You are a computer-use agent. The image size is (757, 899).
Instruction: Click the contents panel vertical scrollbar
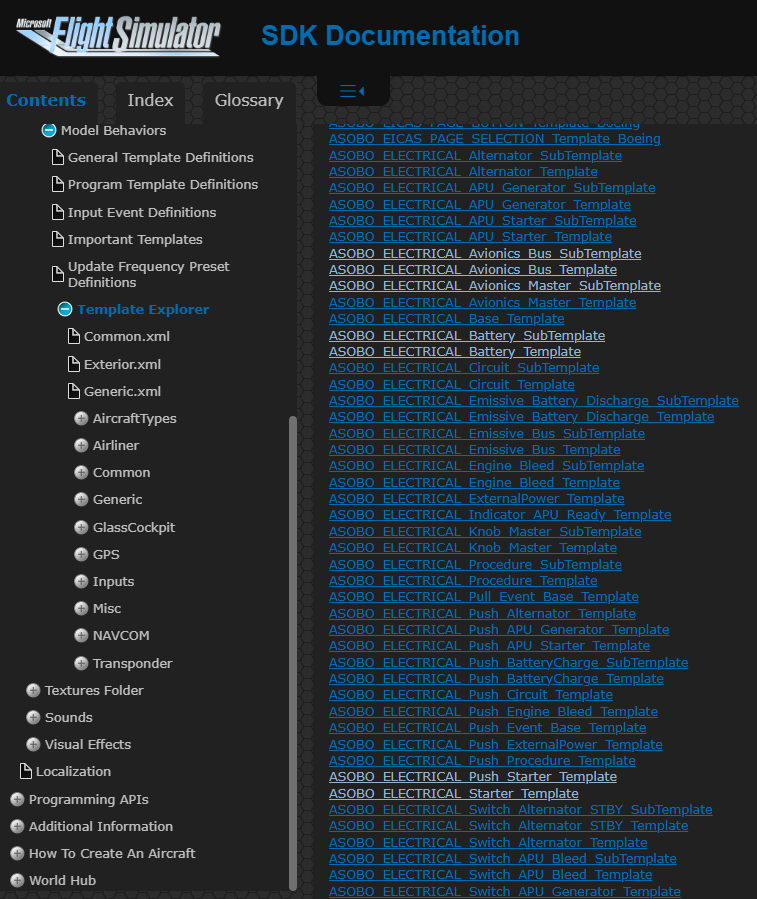coord(293,654)
